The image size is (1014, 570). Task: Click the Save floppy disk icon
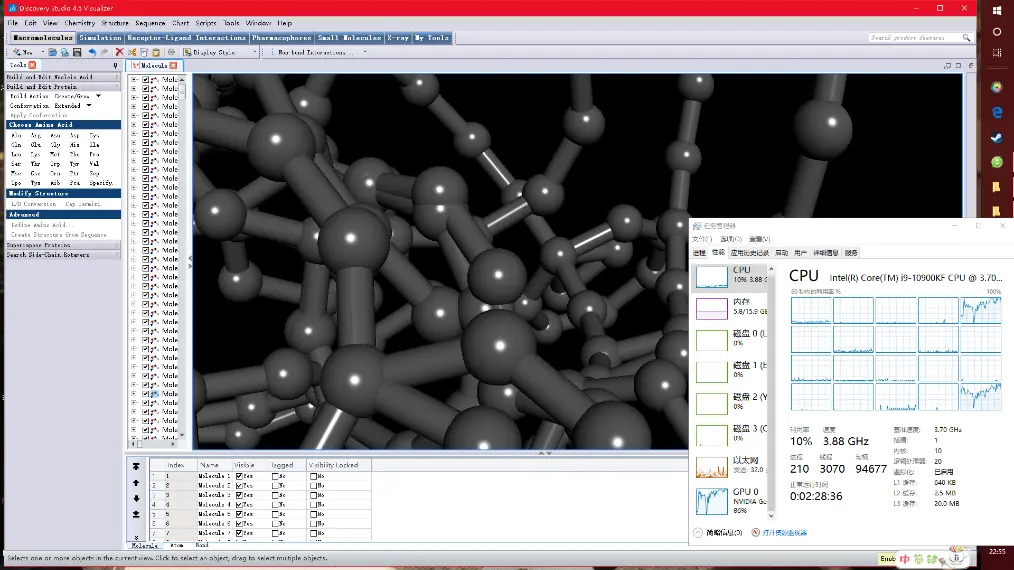pos(77,52)
